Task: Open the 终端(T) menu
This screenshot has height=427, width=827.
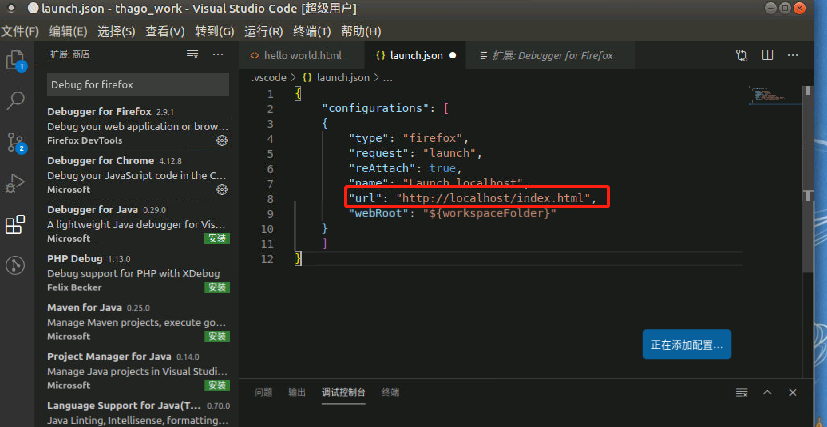Action: pyautogui.click(x=312, y=32)
